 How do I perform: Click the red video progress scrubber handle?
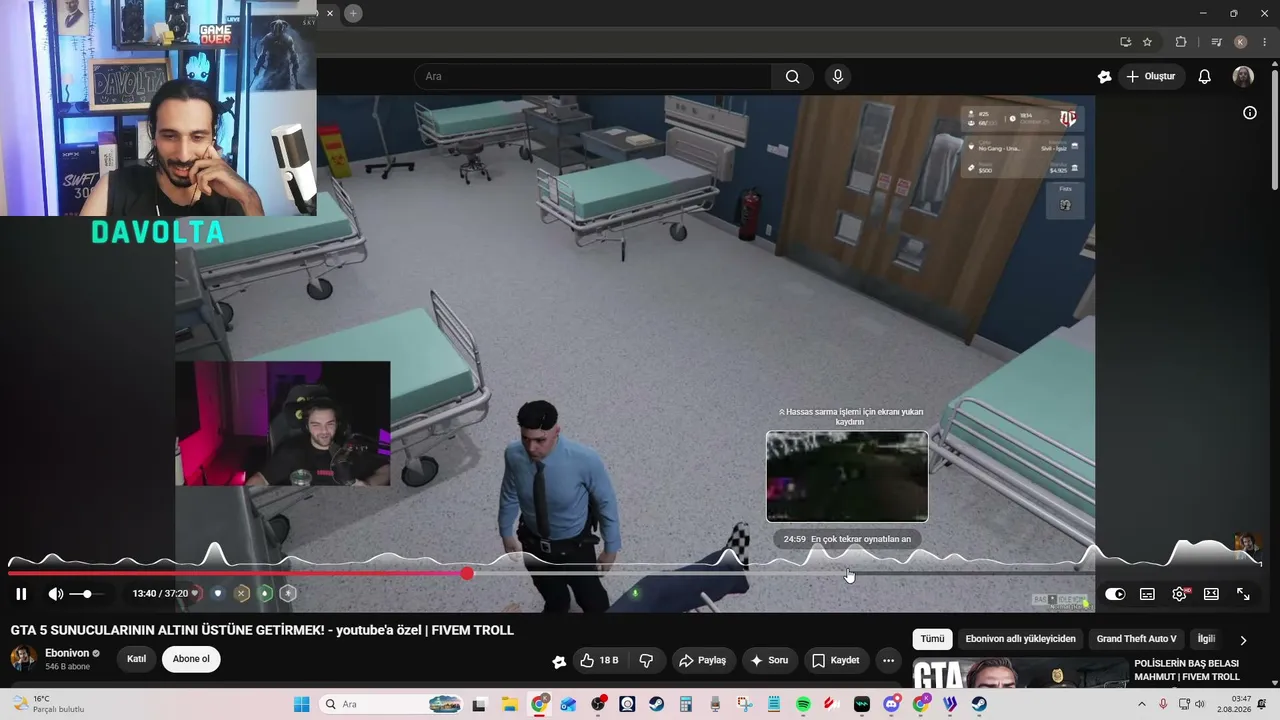point(467,573)
